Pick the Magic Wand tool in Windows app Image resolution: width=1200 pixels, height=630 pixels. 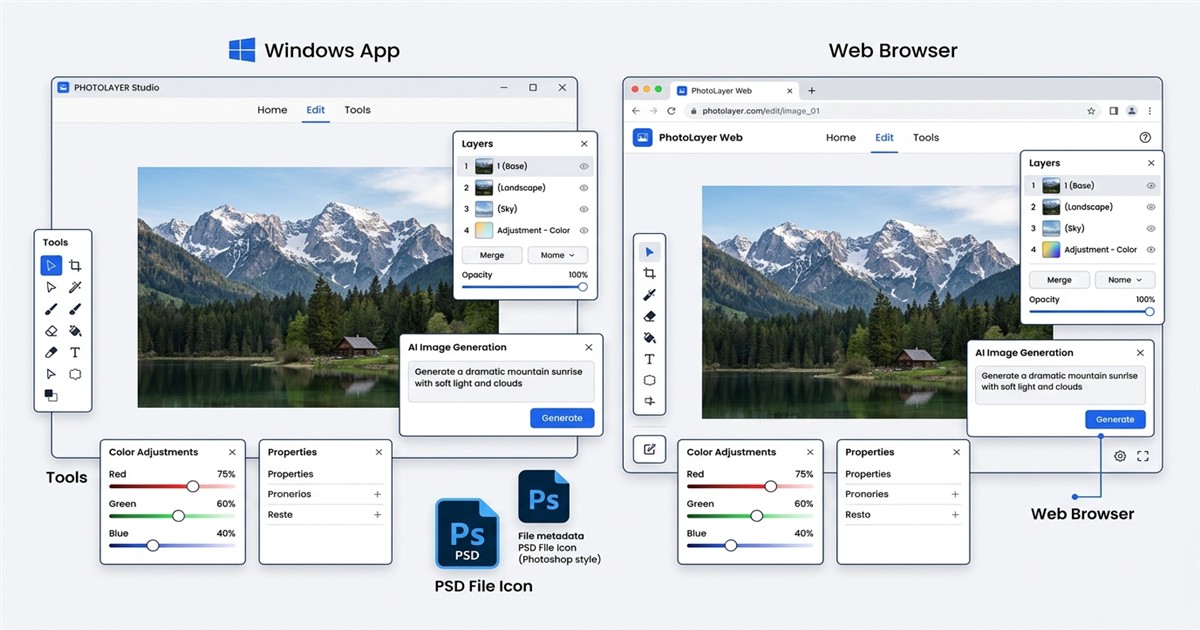75,287
